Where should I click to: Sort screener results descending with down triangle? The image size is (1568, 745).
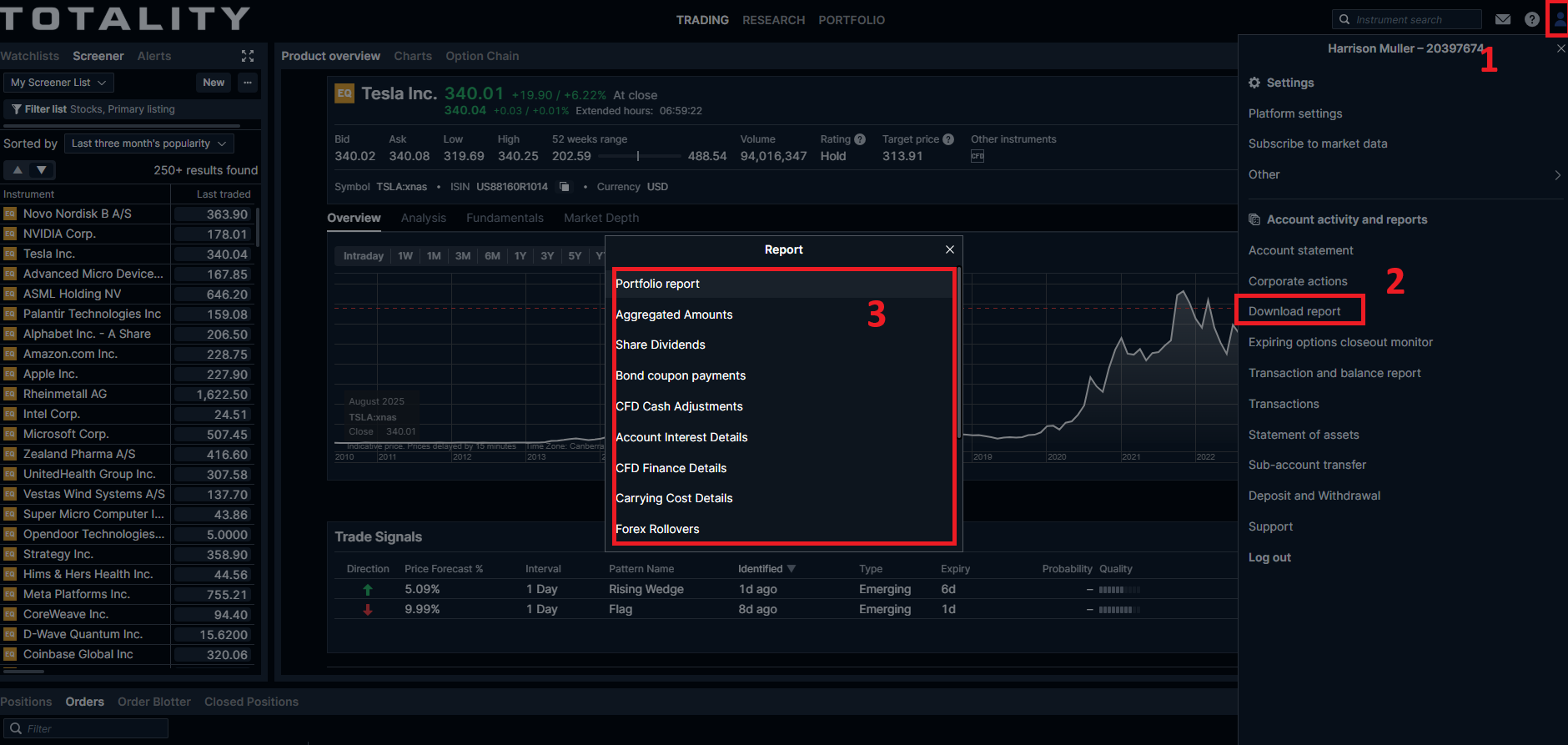pyautogui.click(x=42, y=170)
